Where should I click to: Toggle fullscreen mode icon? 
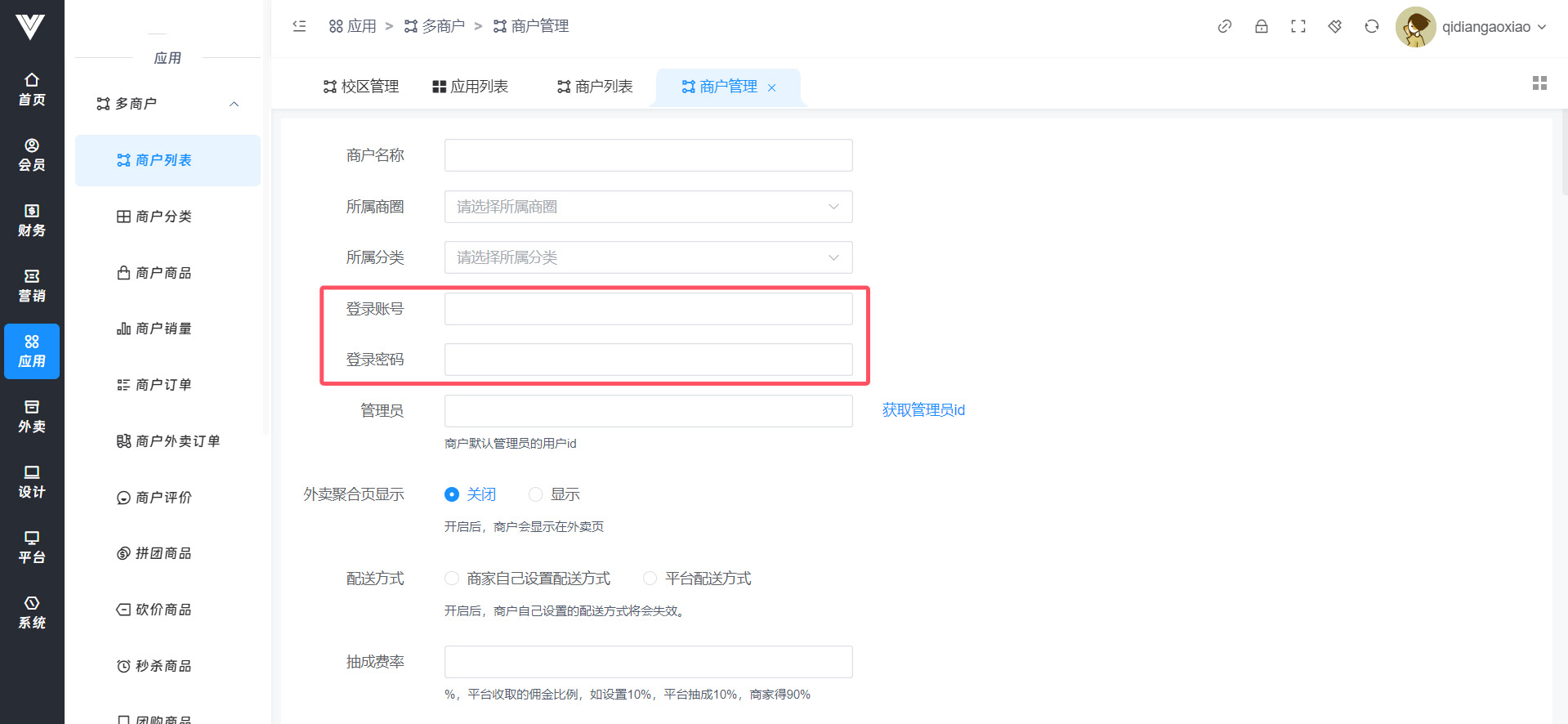click(1298, 26)
